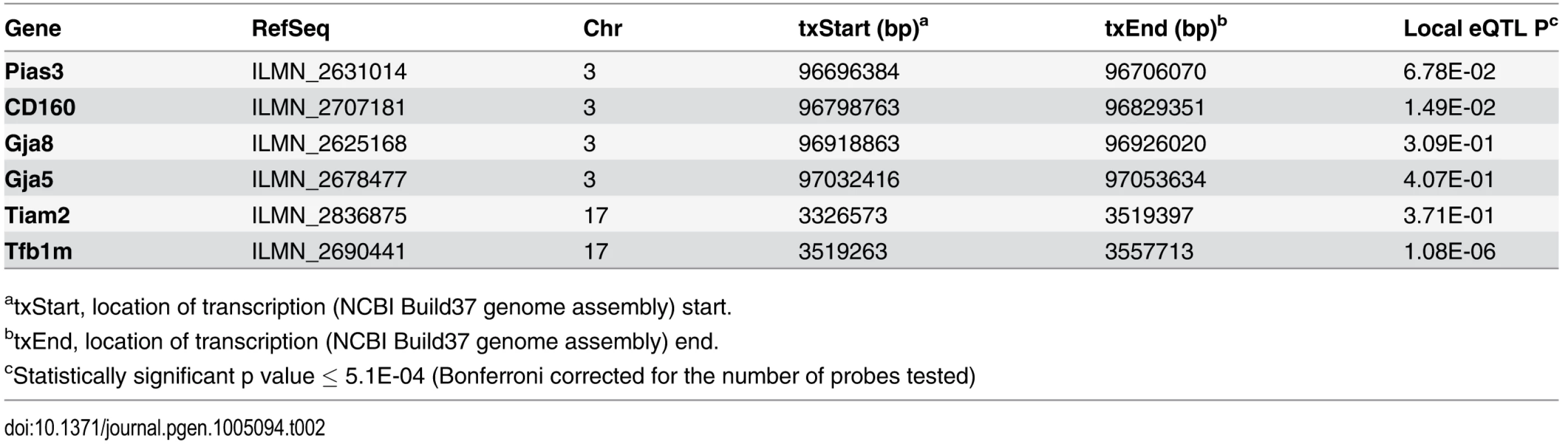Click RefSeq ID ILMN_2631014

coord(329,72)
